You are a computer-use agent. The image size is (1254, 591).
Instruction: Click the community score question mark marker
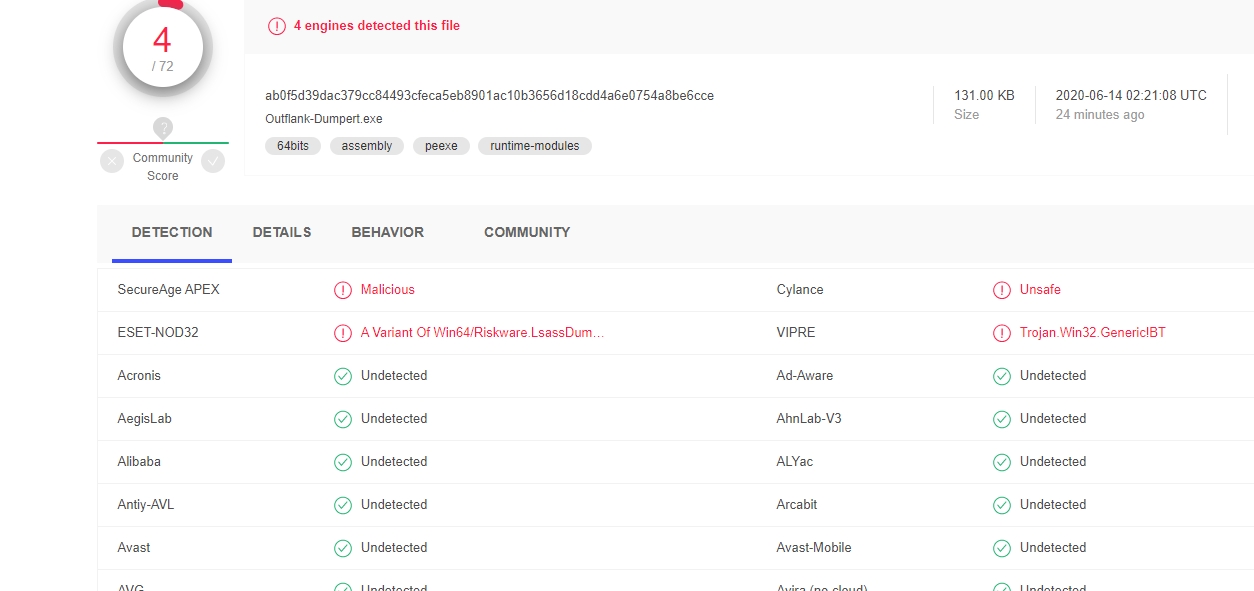(163, 128)
